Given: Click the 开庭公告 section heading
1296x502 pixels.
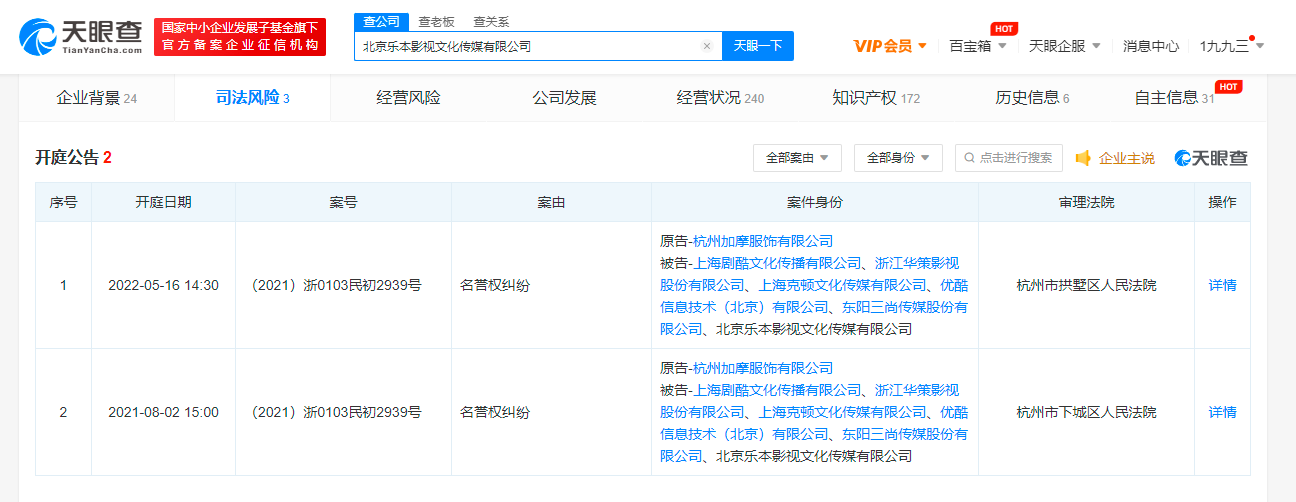Looking at the screenshot, I should click(73, 158).
